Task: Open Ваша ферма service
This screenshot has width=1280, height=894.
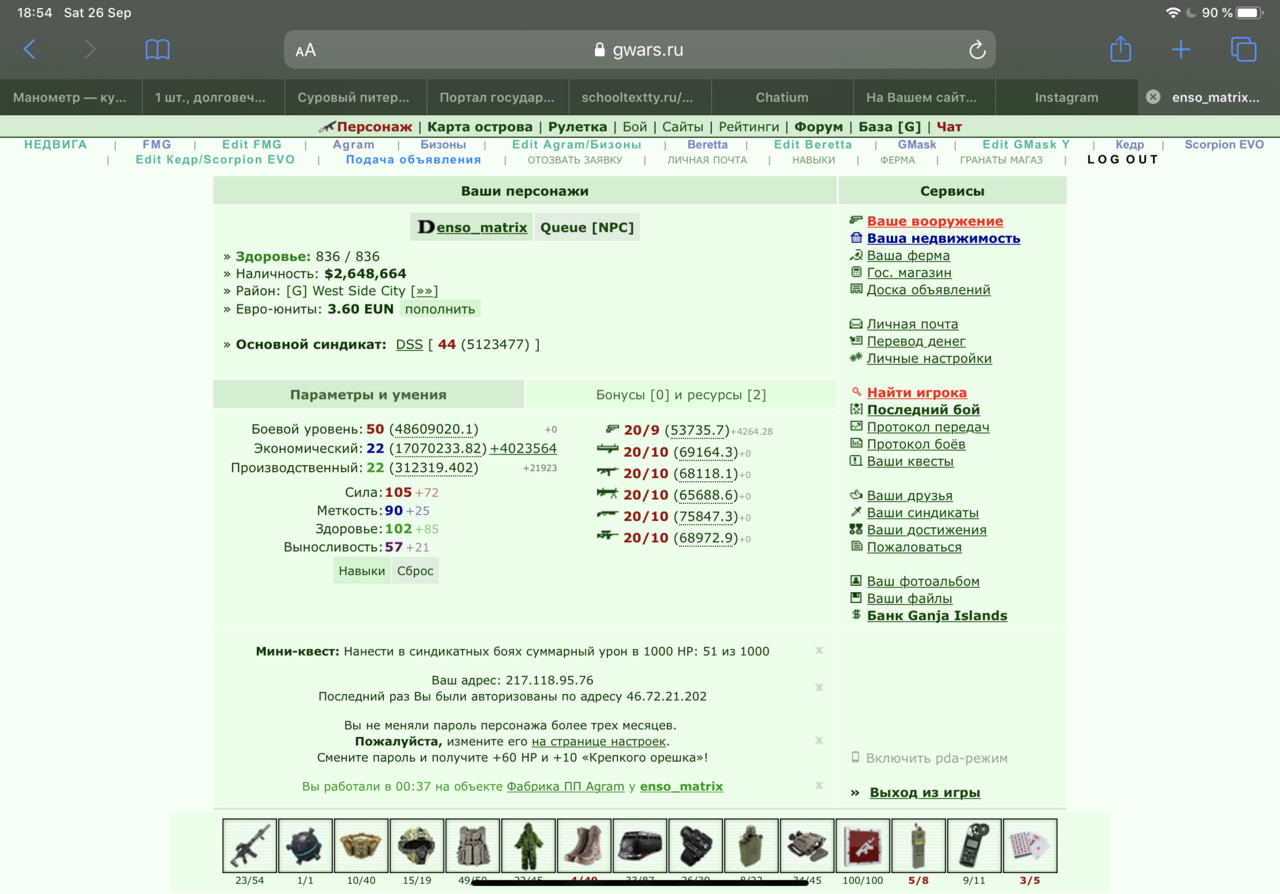Action: [x=908, y=255]
